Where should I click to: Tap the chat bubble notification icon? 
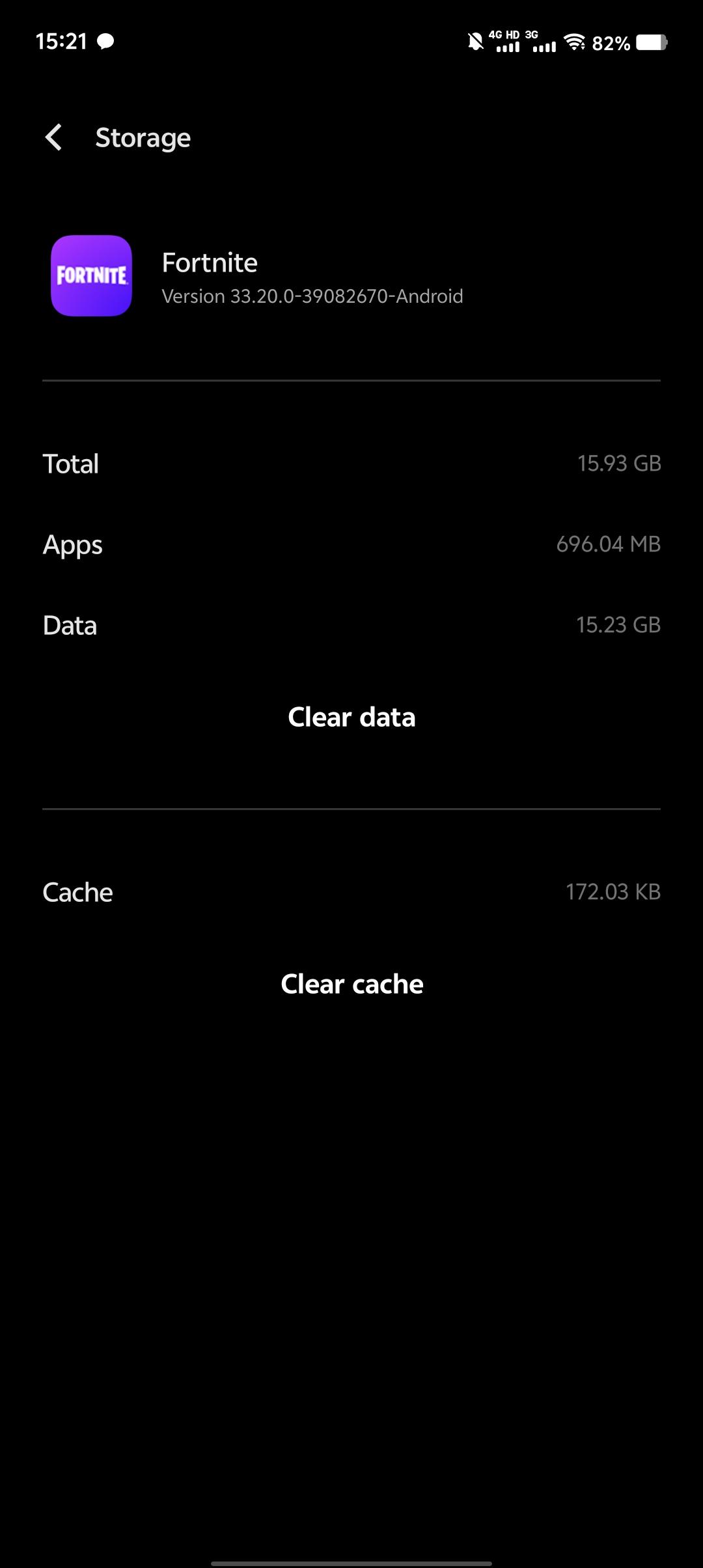coord(105,42)
